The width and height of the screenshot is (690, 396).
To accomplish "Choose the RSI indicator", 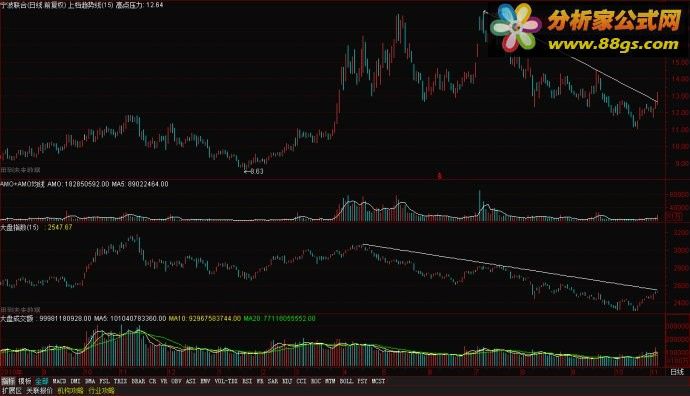I will coord(248,381).
